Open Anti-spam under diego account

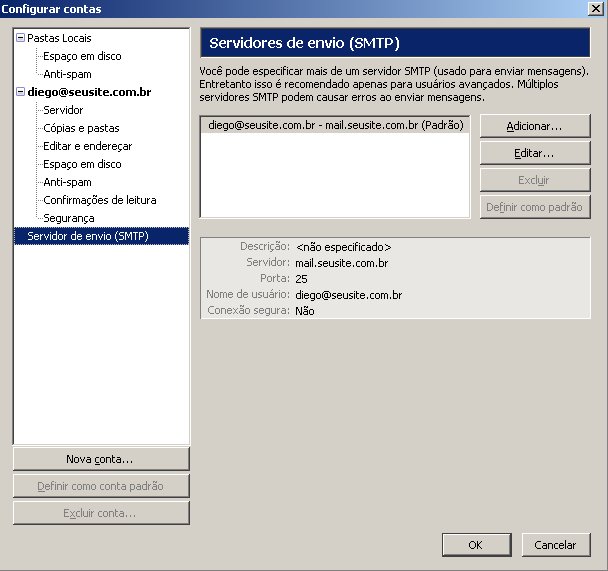[67, 182]
